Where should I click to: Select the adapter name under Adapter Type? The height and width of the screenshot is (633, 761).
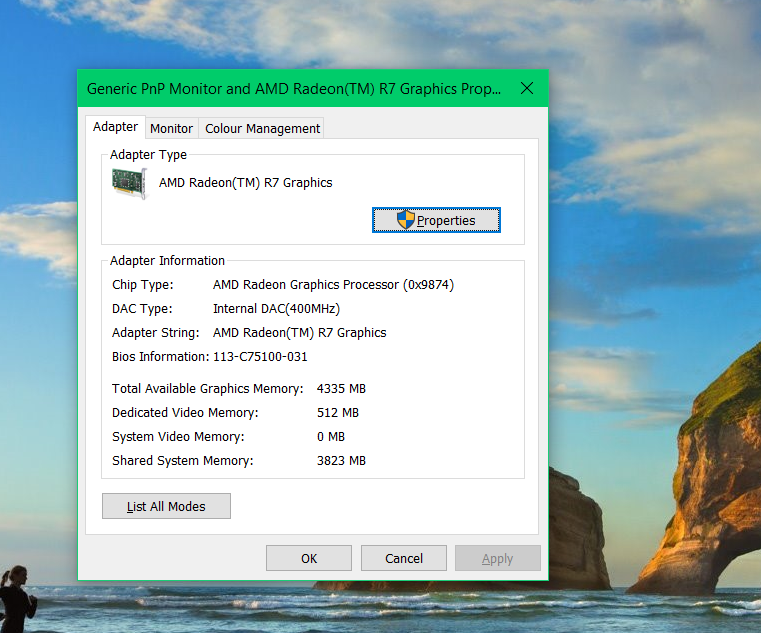(246, 183)
